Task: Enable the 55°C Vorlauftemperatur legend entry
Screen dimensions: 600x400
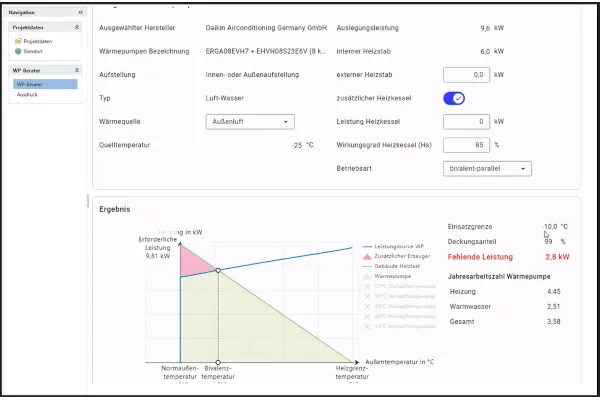Action: coord(399,286)
